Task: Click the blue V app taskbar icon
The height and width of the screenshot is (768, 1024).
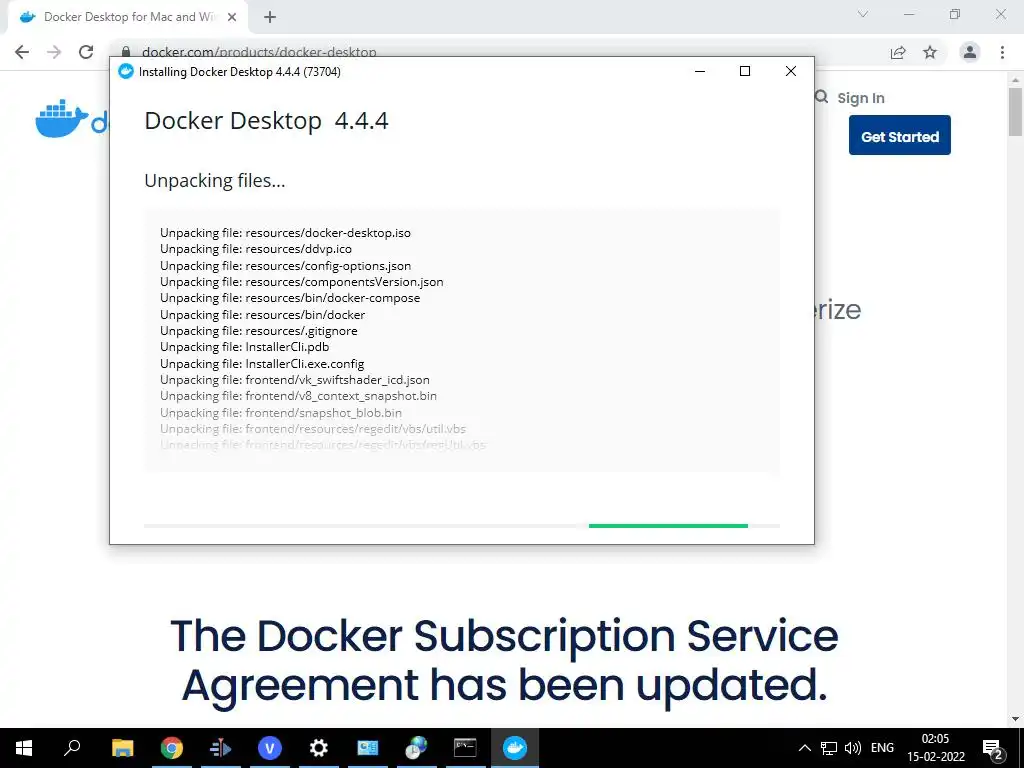Action: click(x=270, y=748)
